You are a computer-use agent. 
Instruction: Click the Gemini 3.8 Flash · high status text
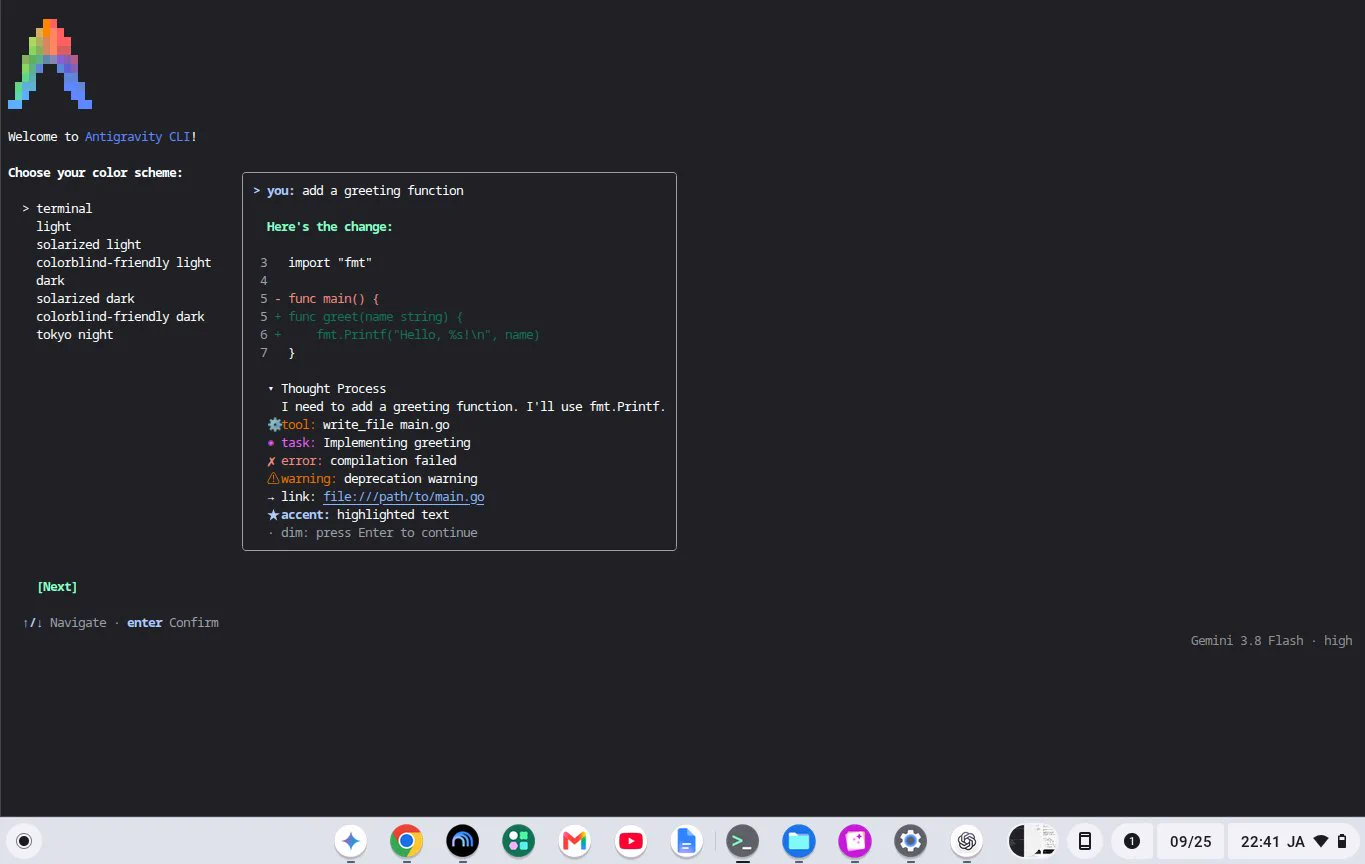(x=1271, y=641)
